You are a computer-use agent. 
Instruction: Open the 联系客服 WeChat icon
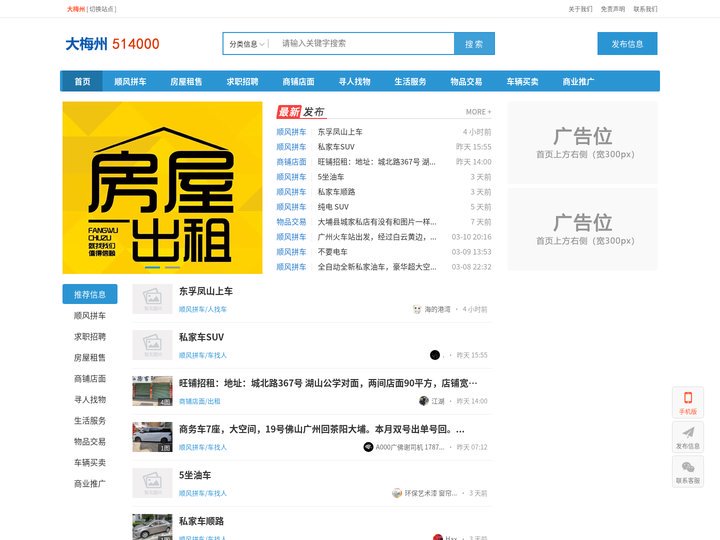pyautogui.click(x=687, y=472)
